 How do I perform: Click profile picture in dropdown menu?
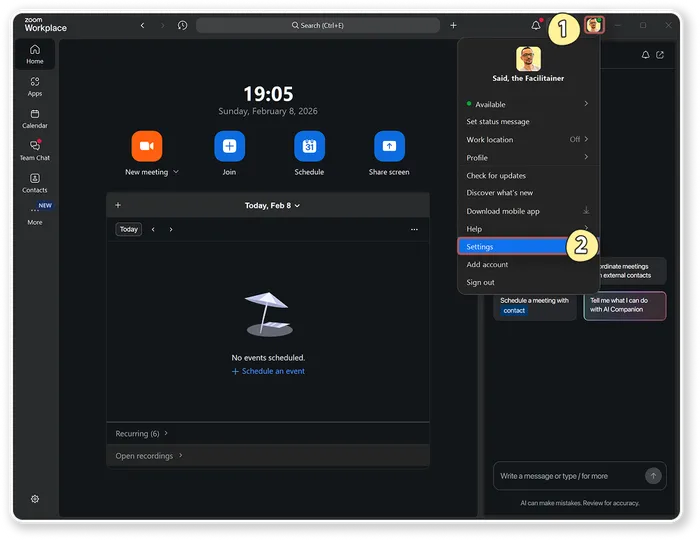tap(528, 58)
